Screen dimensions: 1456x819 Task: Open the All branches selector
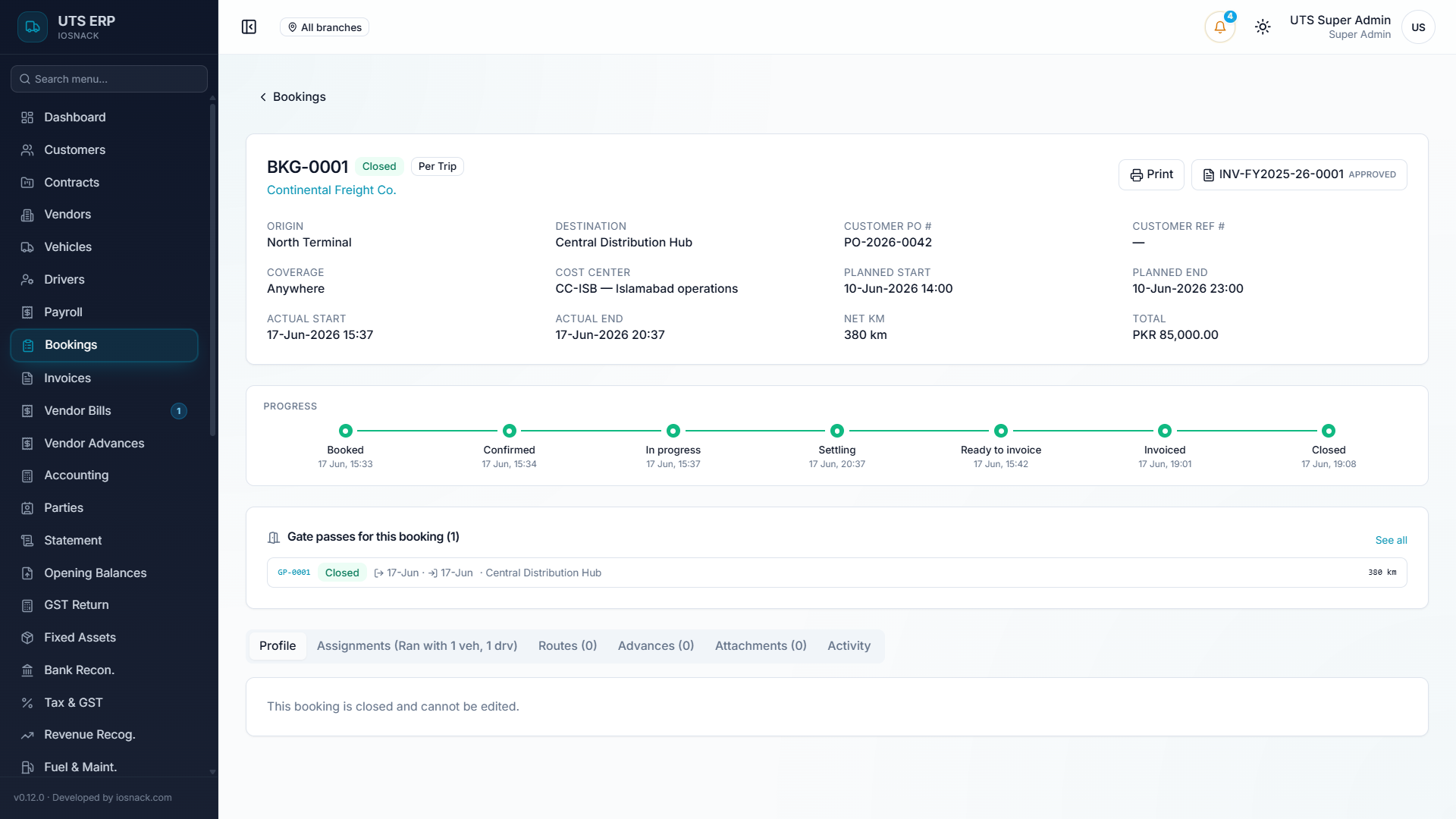pyautogui.click(x=325, y=27)
